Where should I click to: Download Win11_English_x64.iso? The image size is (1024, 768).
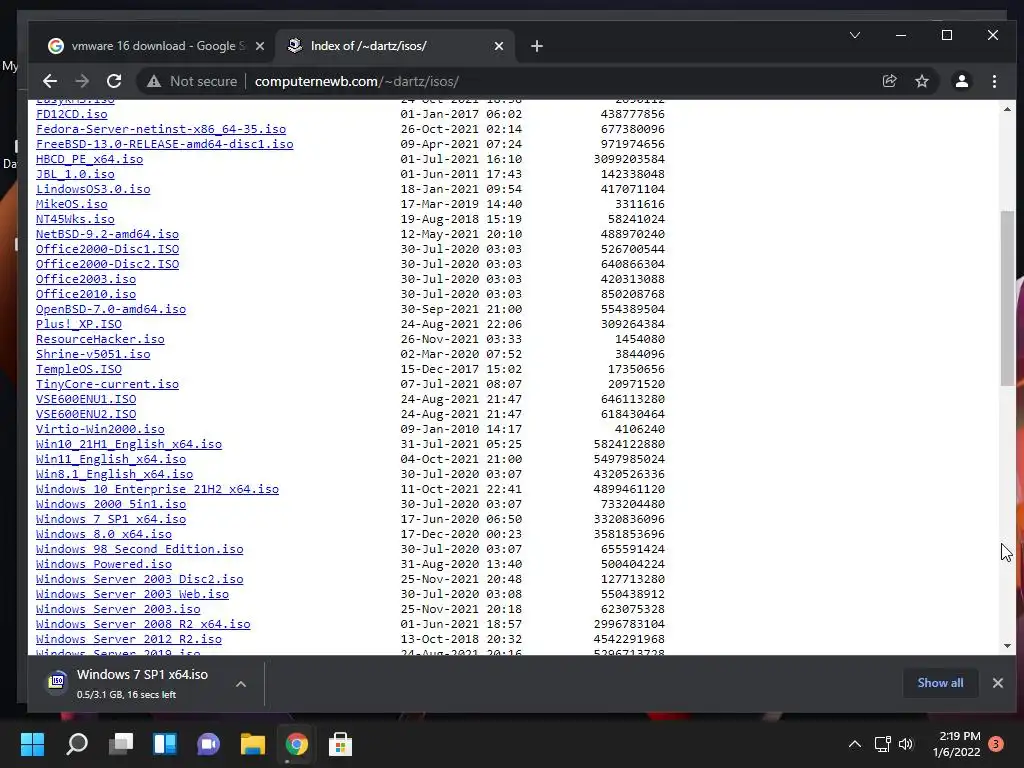(111, 460)
